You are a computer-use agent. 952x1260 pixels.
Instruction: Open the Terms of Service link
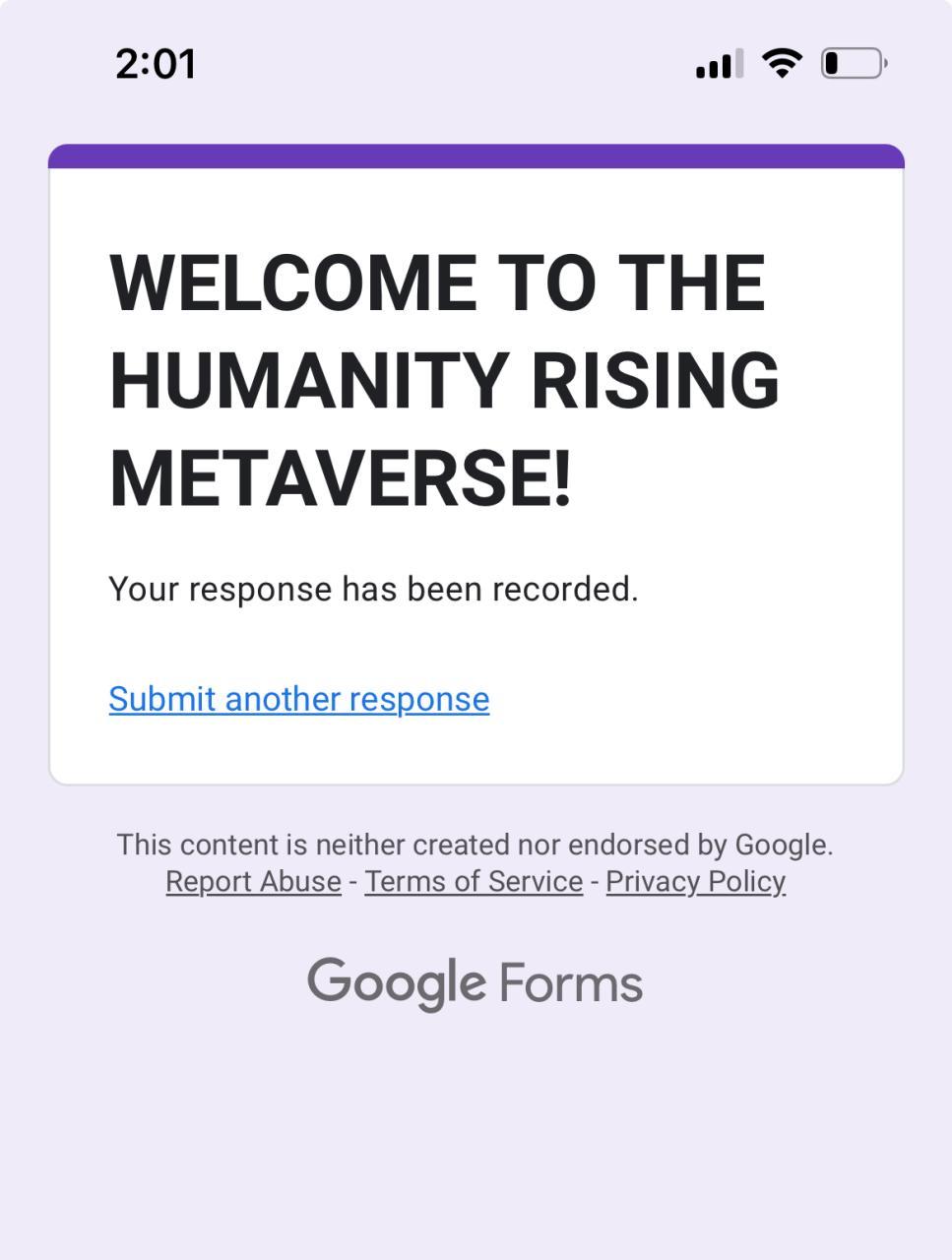pyautogui.click(x=474, y=881)
